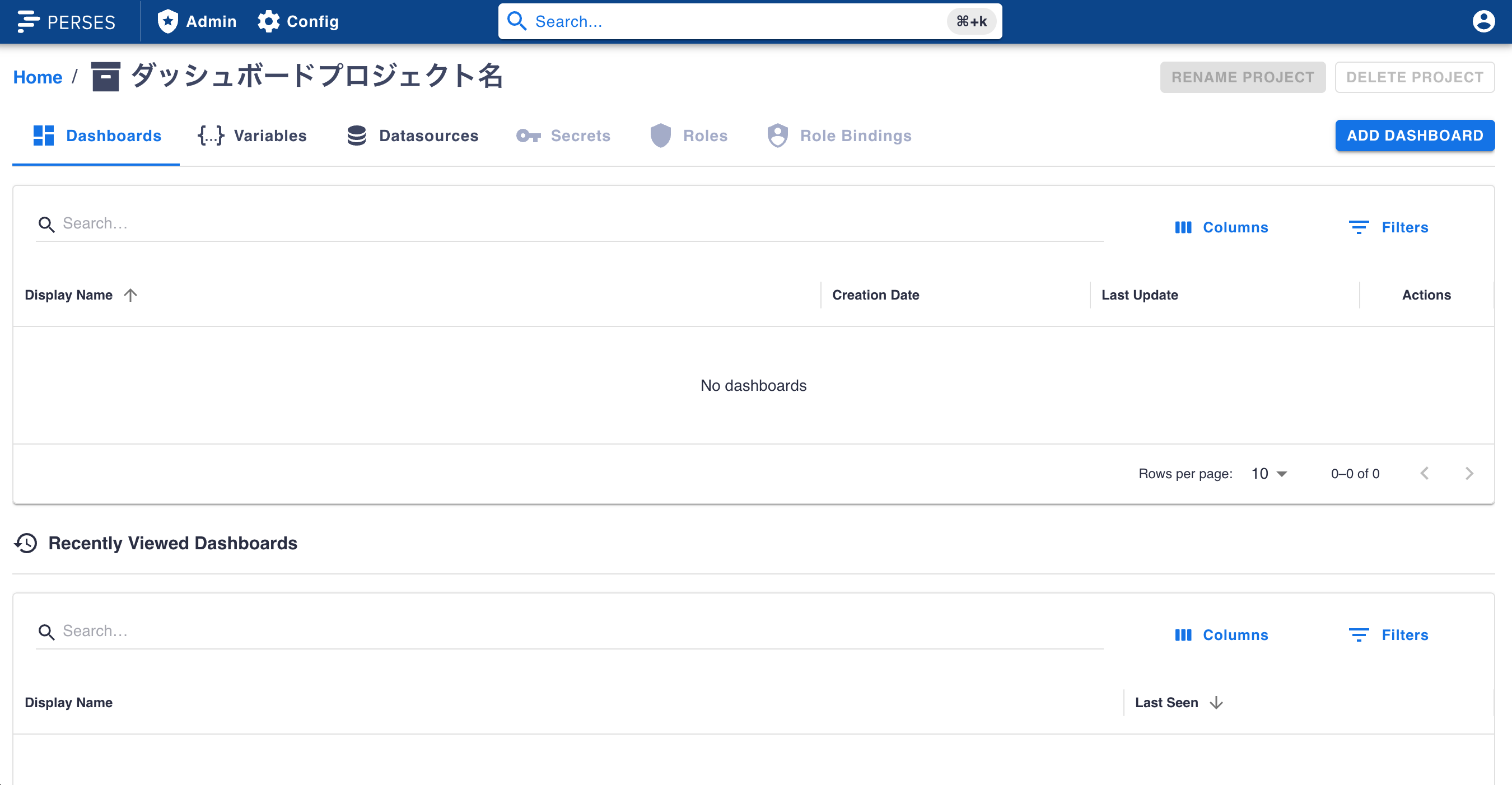Click Recently Viewed history clock icon
This screenshot has height=785, width=1512.
pos(26,543)
